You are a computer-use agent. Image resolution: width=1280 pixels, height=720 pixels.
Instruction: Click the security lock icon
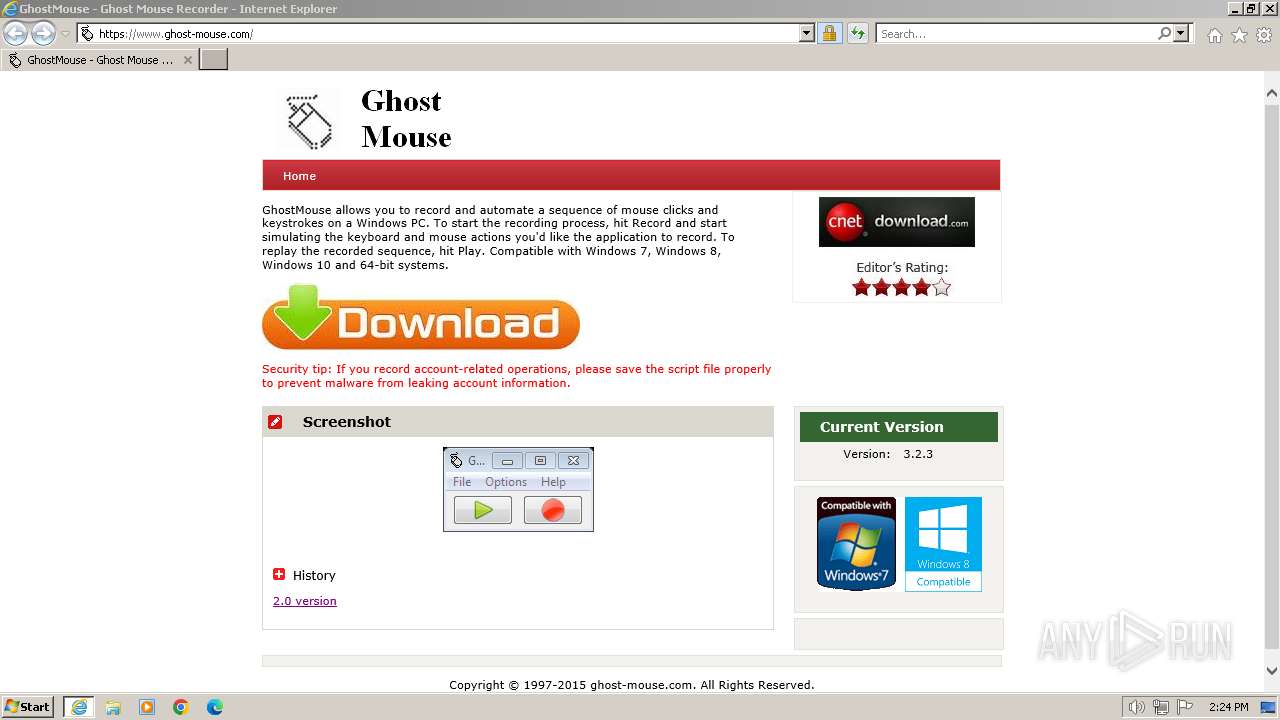(x=829, y=34)
